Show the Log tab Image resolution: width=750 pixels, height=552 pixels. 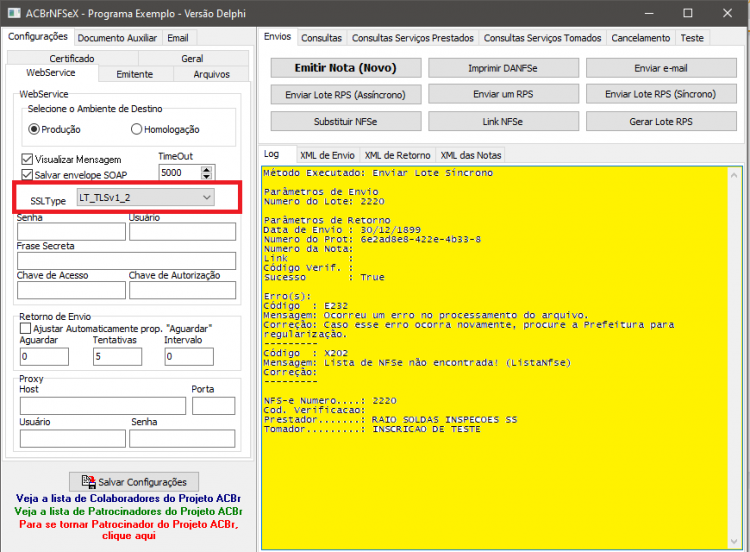pos(272,154)
